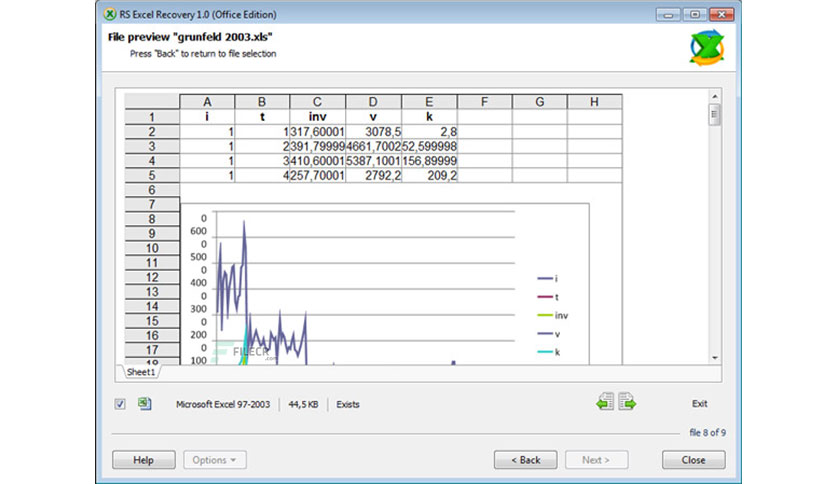Screen dimensions: 836x484
Task: Switch to the Sheet1 tab
Action: (x=141, y=372)
